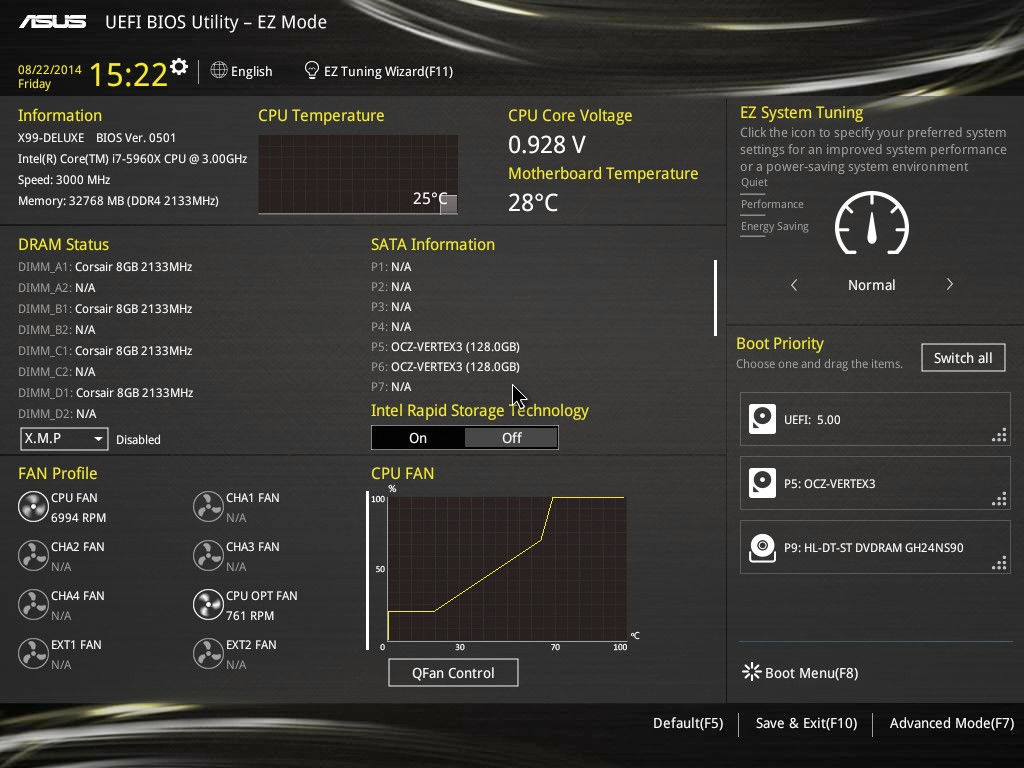Click DIMM_A1 Corsair 8GB 2133MHz row

(105, 266)
